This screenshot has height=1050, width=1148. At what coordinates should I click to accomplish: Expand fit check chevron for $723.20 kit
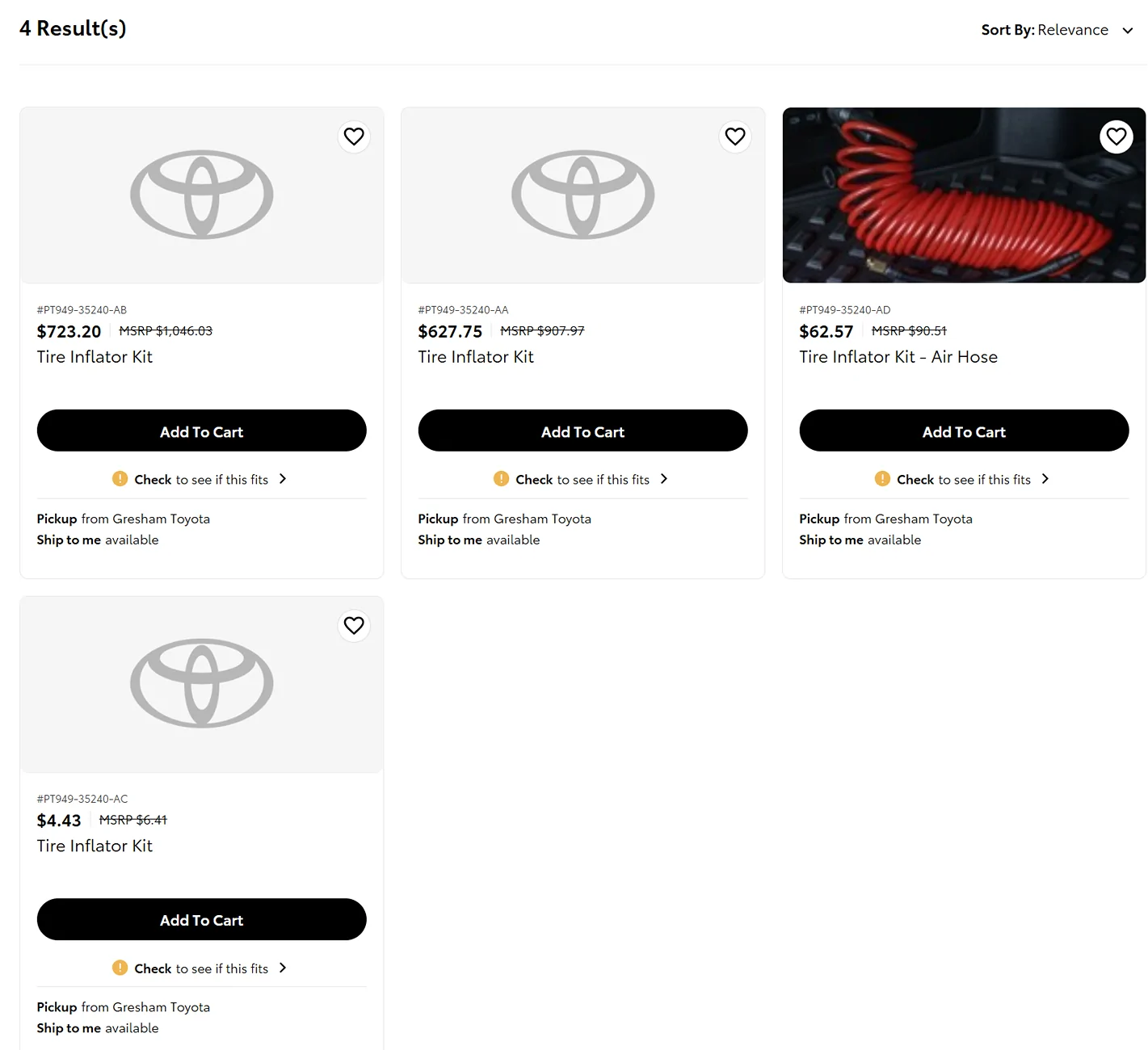pos(283,479)
